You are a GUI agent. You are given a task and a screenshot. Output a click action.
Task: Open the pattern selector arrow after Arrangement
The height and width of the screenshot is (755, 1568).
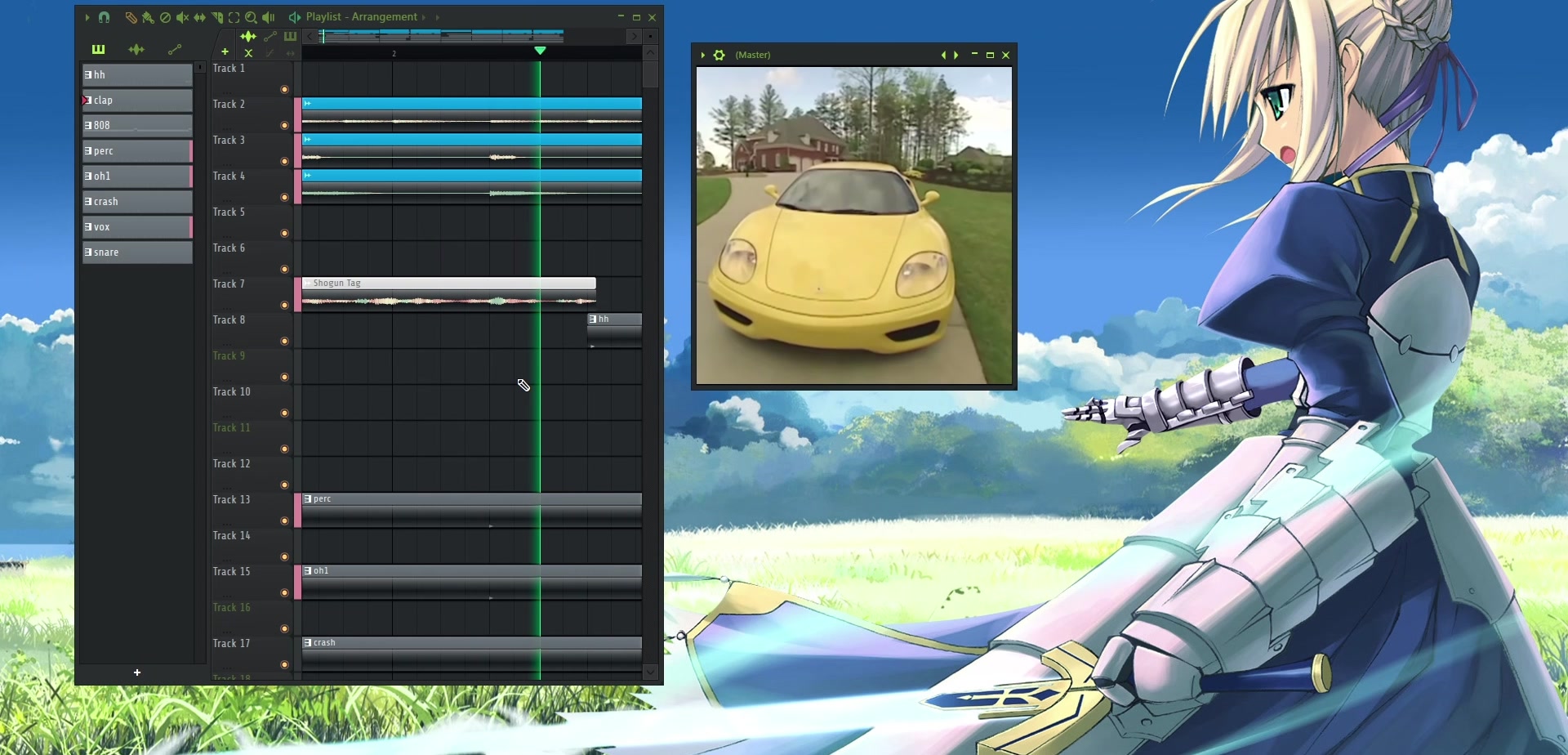(438, 17)
